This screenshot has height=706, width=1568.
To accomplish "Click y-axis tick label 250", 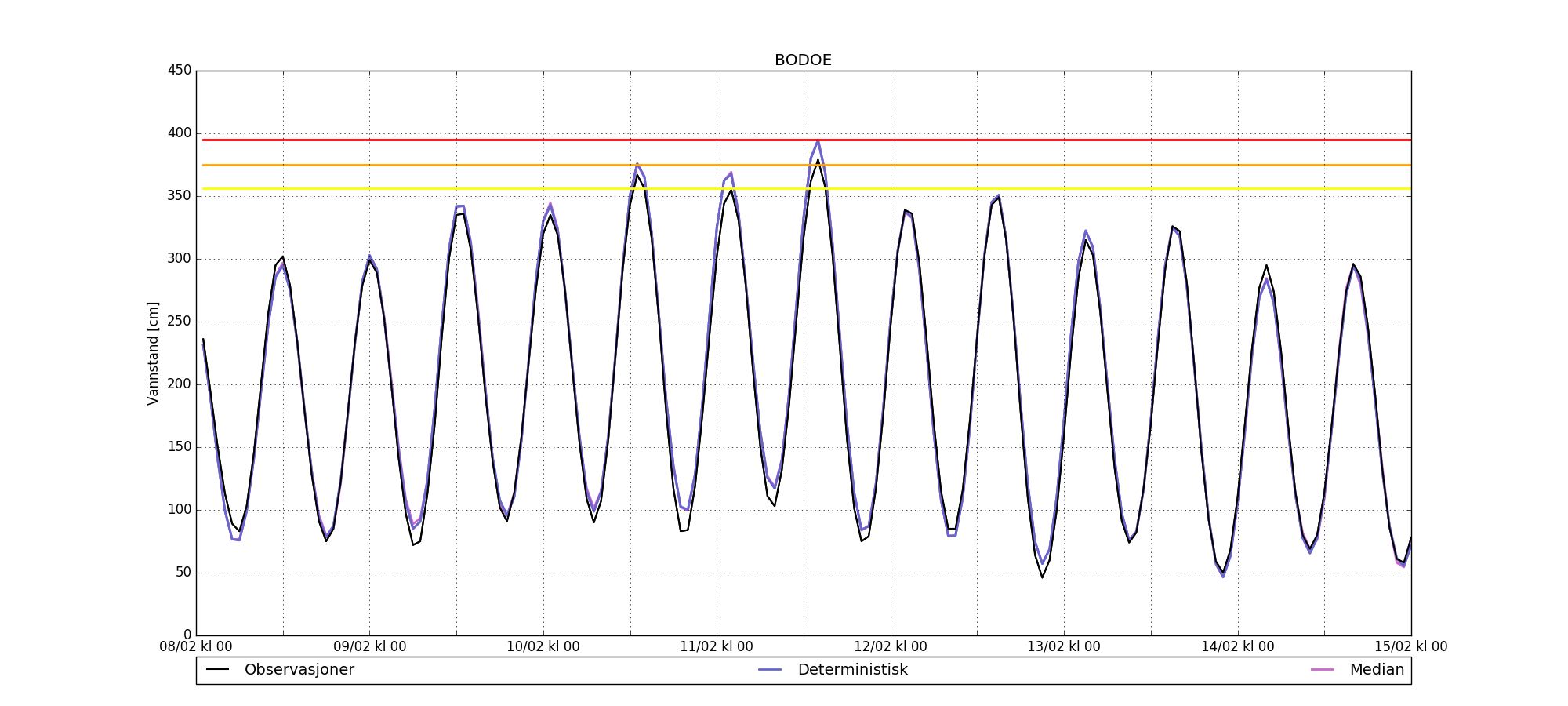I will coord(180,322).
